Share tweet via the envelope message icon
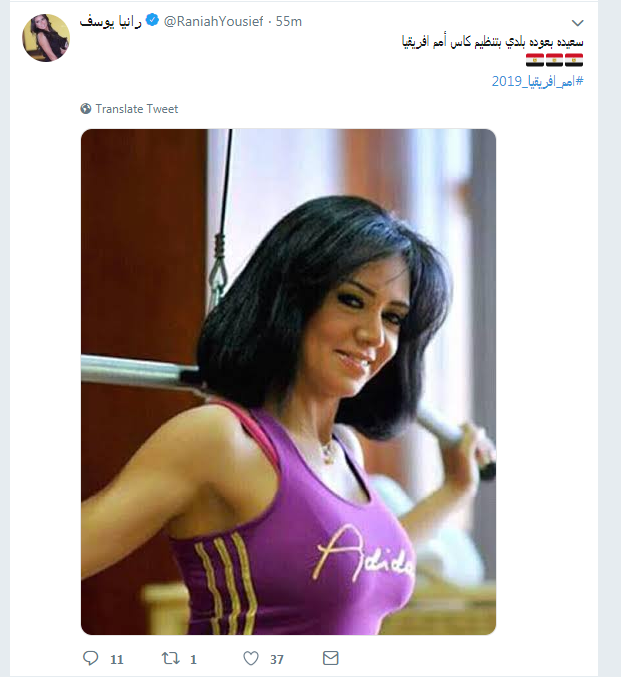The width and height of the screenshot is (621, 677). 330,658
